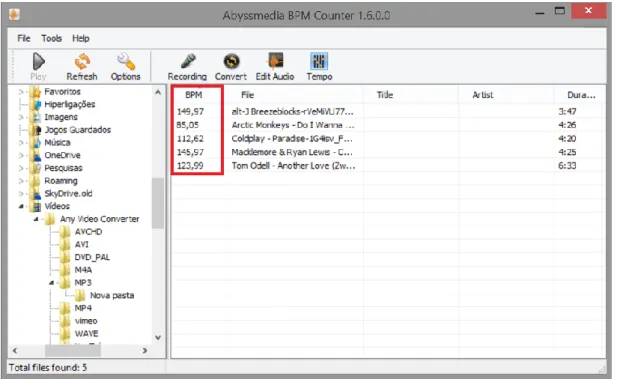The height and width of the screenshot is (379, 617).
Task: Select the Jogos Guardados folder
Action: (77, 130)
